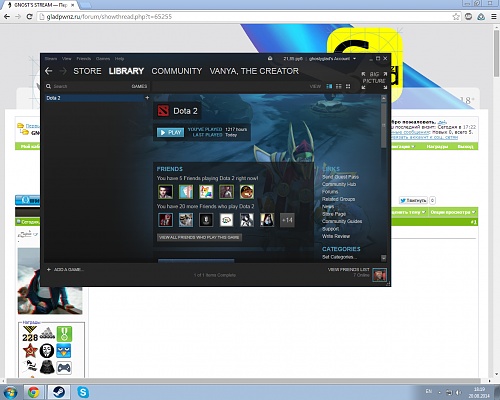The height and width of the screenshot is (400, 500).
Task: Click the Steam forward arrow
Action: (63, 71)
